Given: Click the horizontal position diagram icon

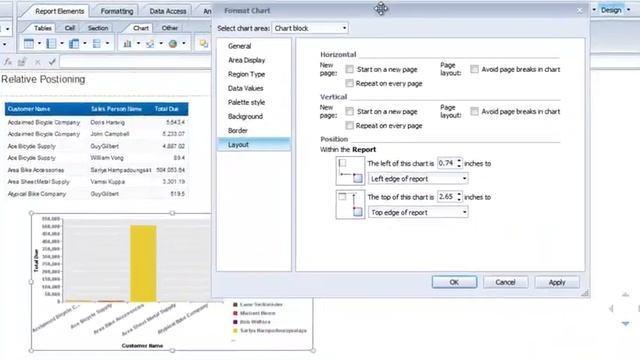Looking at the screenshot, I should point(350,171).
